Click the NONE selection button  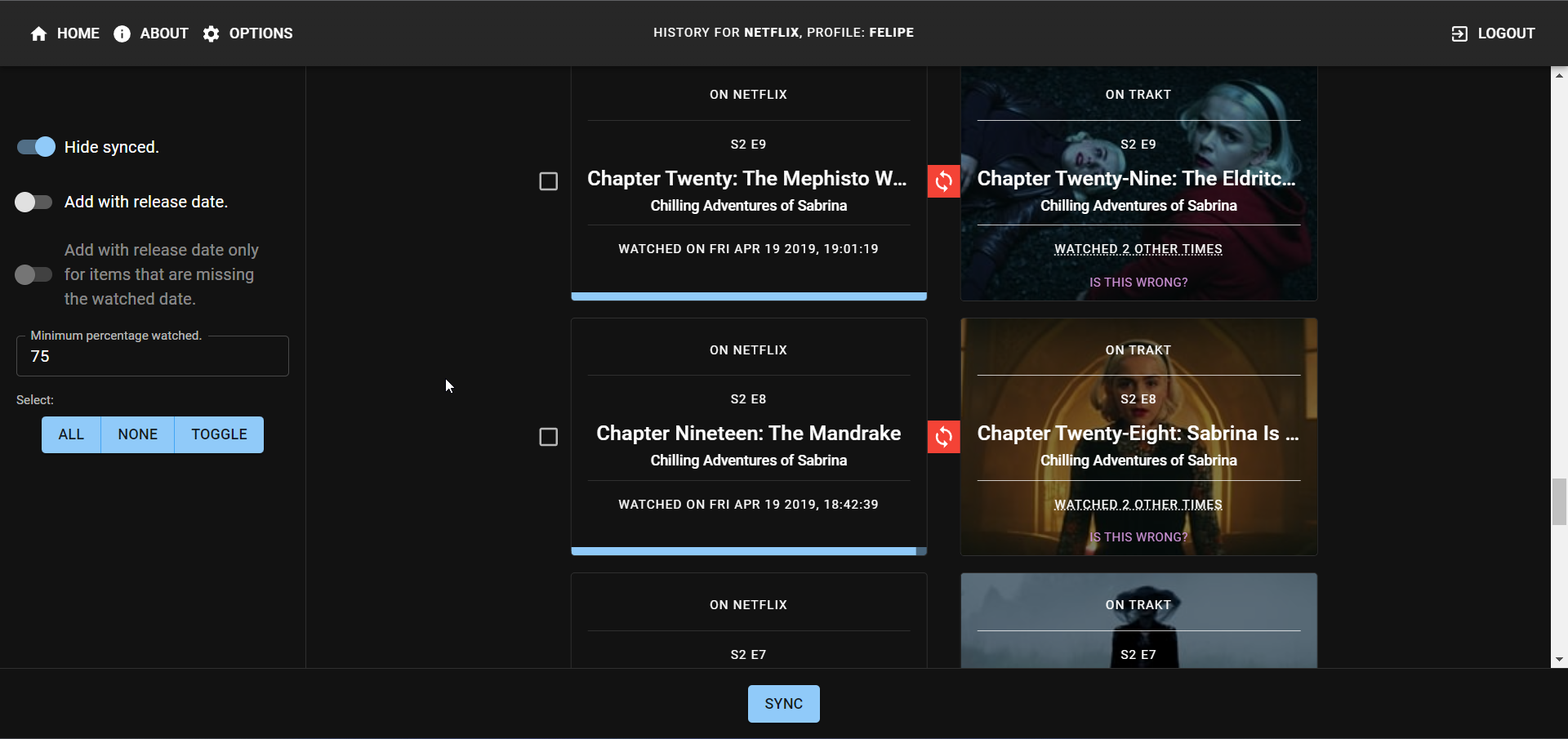tap(137, 434)
